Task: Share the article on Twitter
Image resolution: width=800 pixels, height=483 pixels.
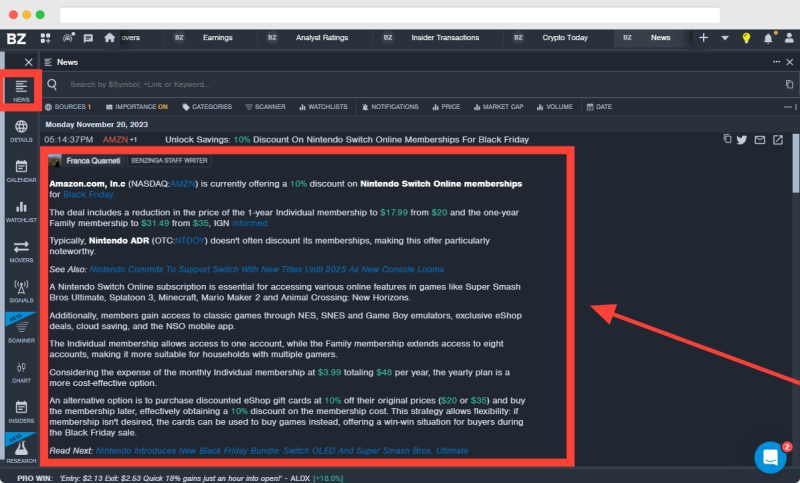Action: pos(742,140)
